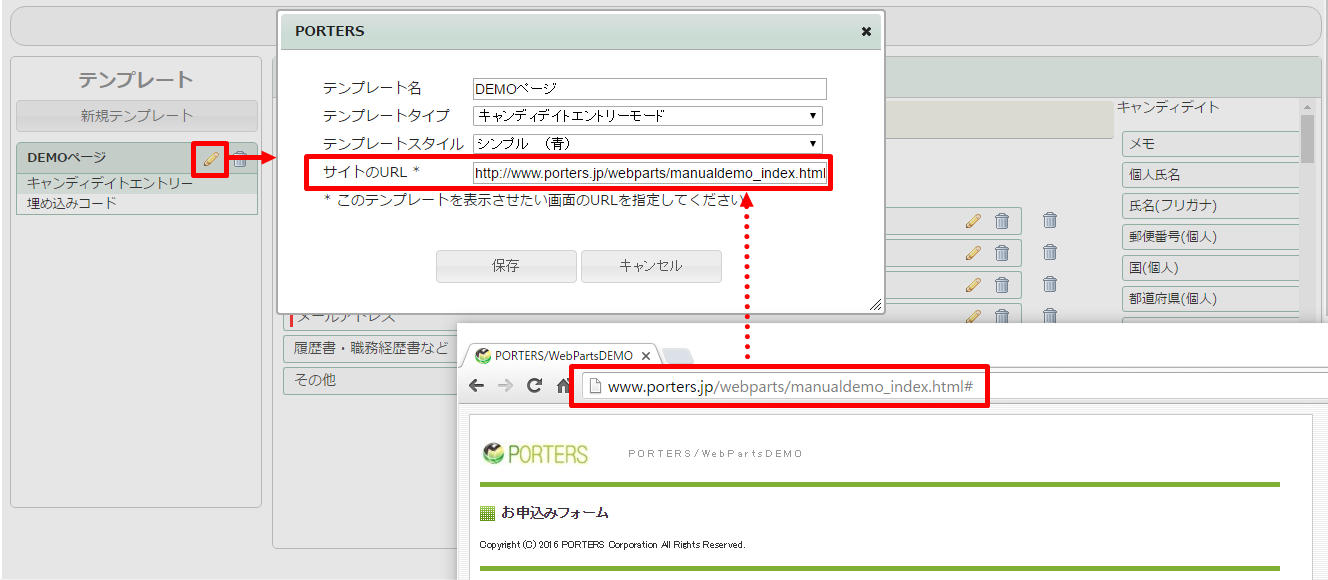This screenshot has width=1328, height=580.
Task: Click the PORTERS/WebPartsDEMO page header text
Action: point(715,454)
